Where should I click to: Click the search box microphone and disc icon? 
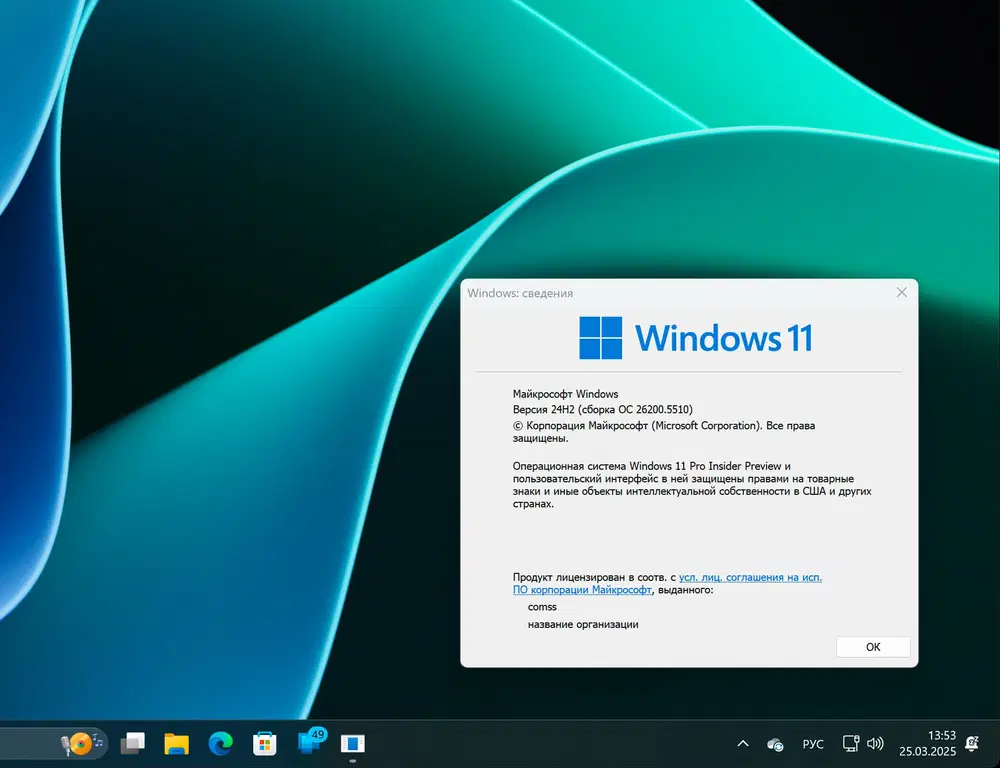point(82,743)
